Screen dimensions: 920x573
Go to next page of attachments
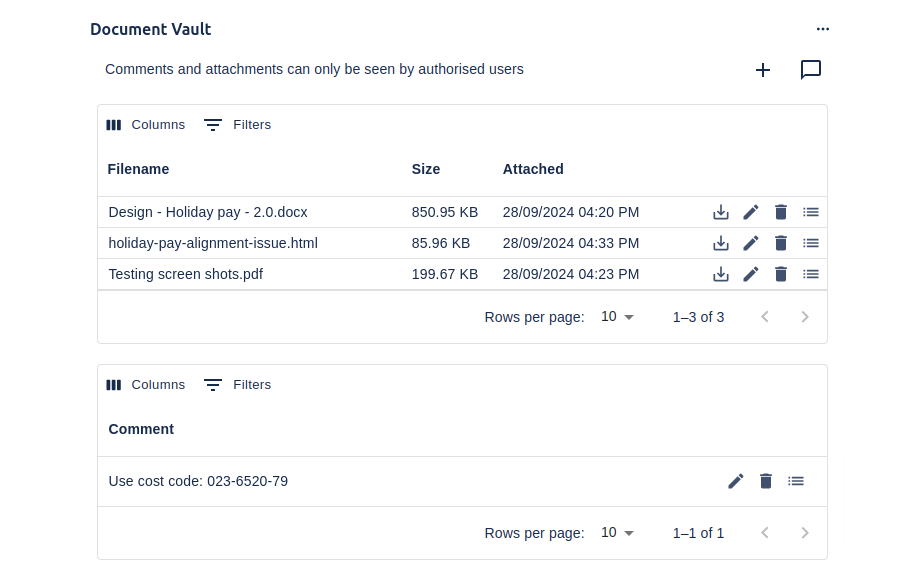tap(805, 317)
